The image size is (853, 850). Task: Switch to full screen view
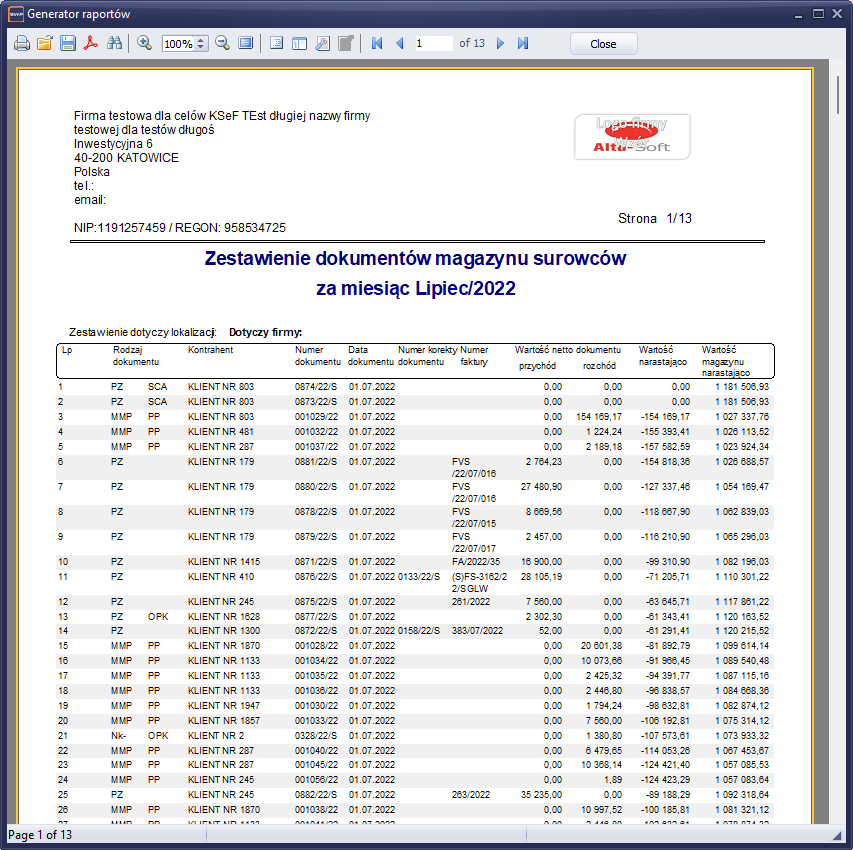(x=245, y=44)
